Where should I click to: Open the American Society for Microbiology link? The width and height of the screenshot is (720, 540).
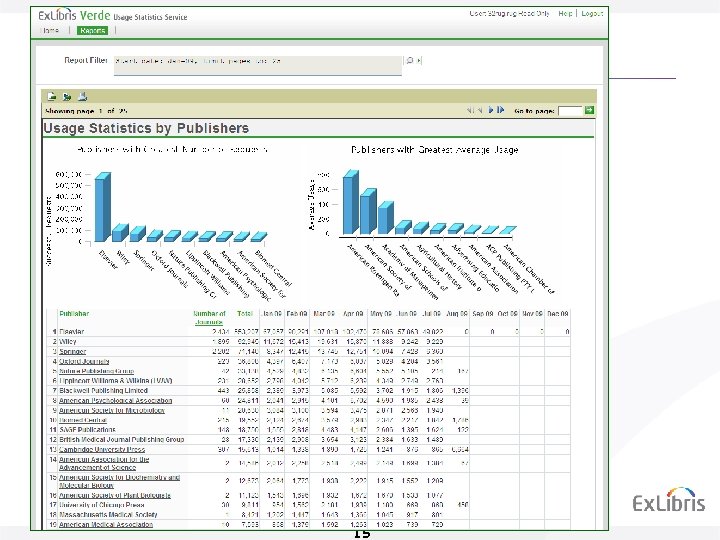pyautogui.click(x=112, y=411)
